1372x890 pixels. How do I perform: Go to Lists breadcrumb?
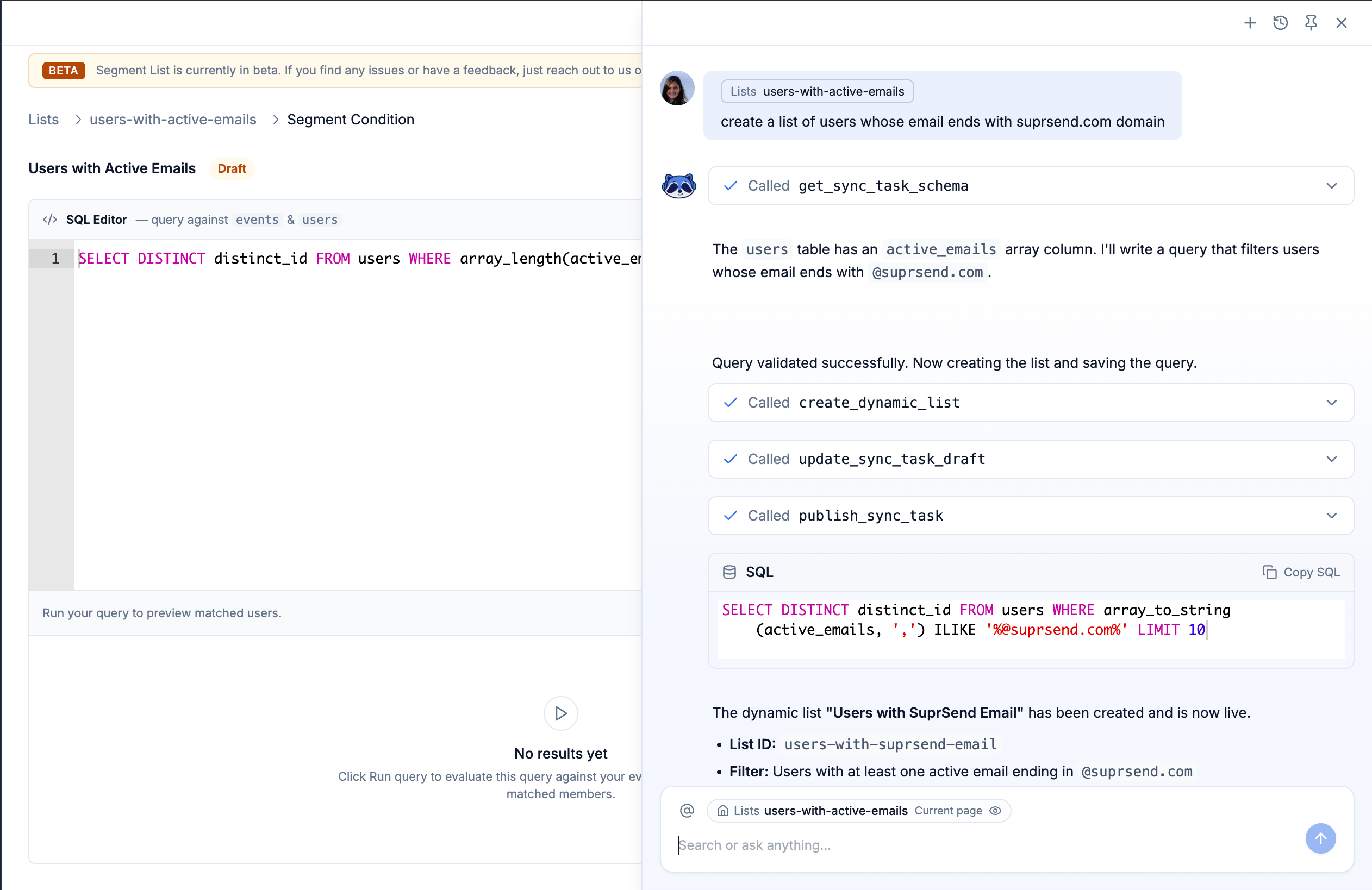pyautogui.click(x=44, y=119)
